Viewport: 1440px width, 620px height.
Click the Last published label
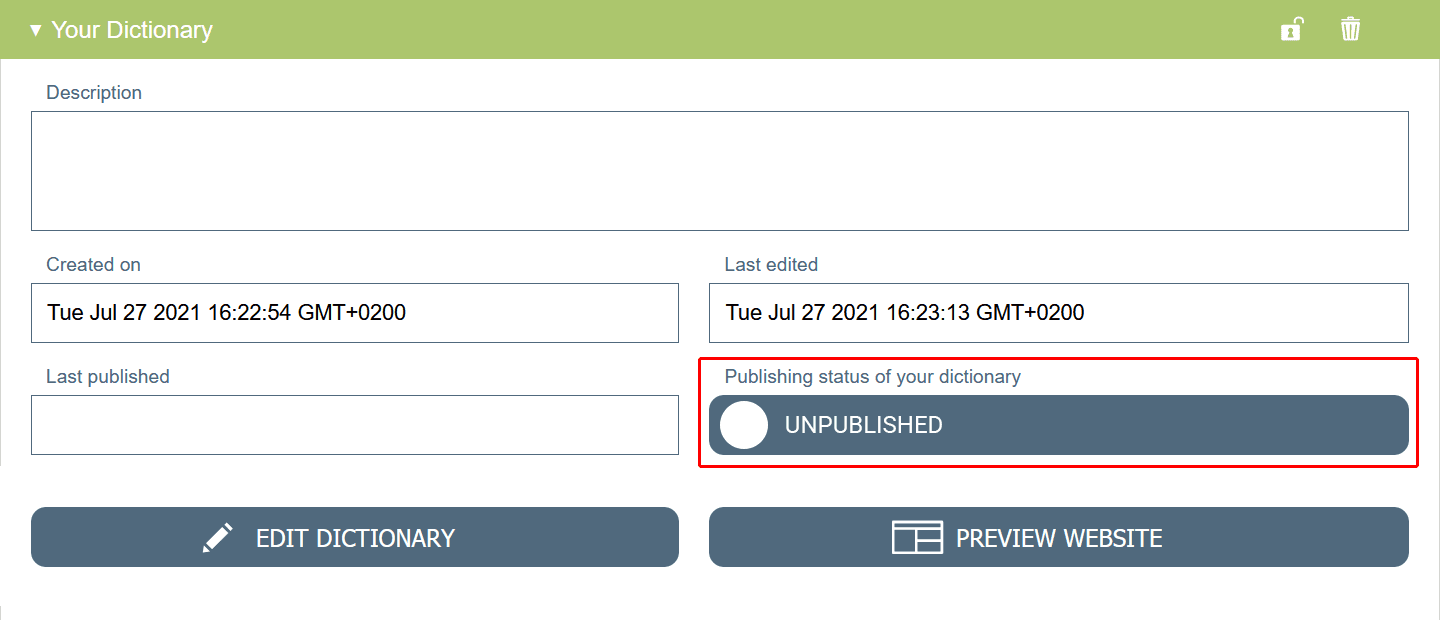tap(108, 377)
